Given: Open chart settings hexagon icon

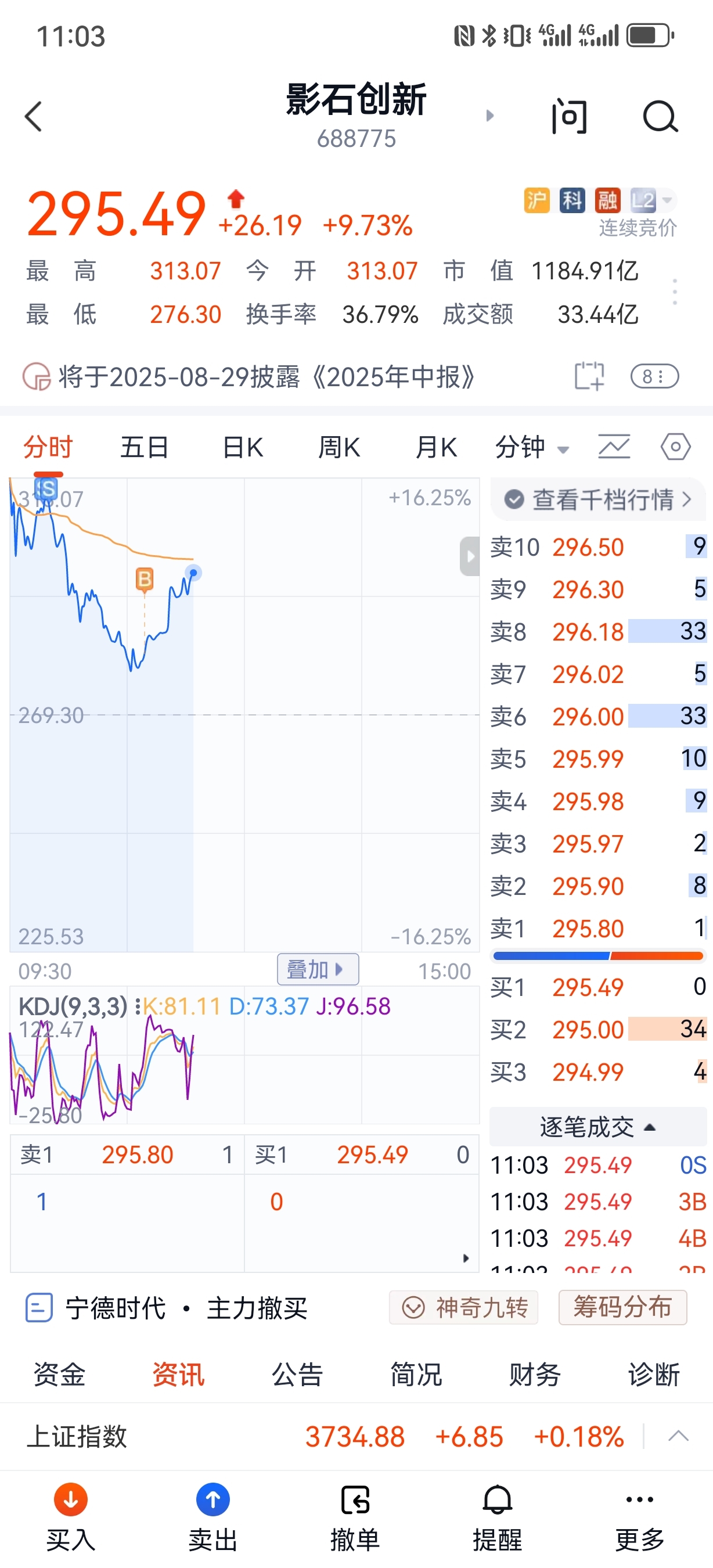Looking at the screenshot, I should pyautogui.click(x=675, y=447).
